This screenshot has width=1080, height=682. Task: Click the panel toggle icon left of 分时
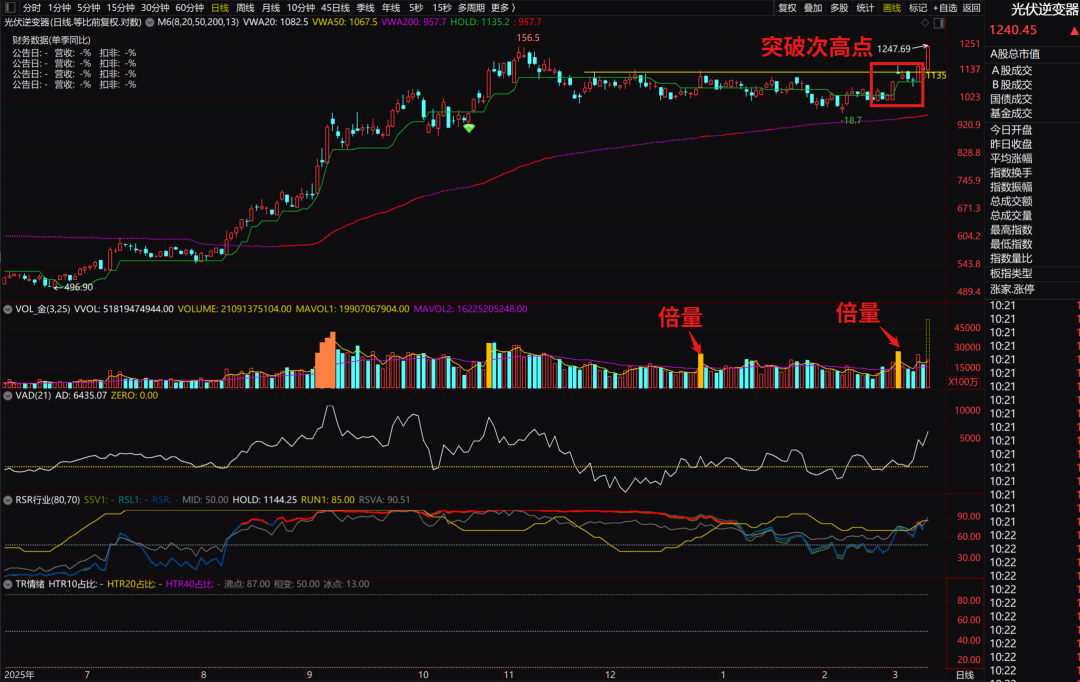point(10,8)
